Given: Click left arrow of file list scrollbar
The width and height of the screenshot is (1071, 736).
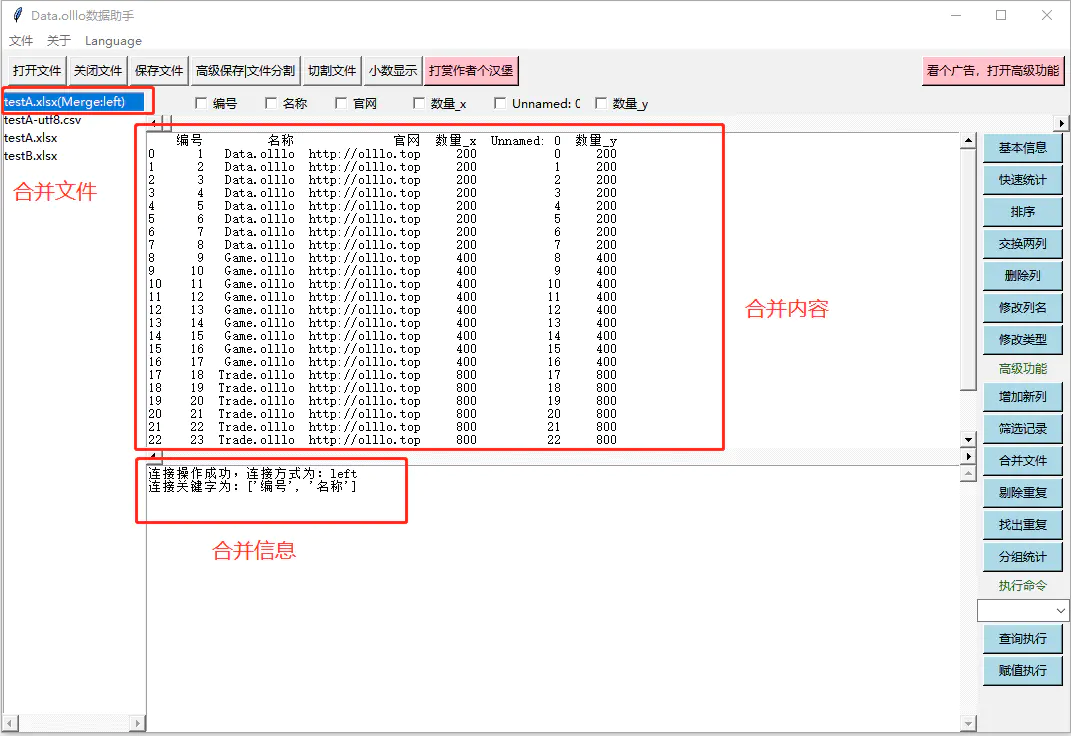Looking at the screenshot, I should (10, 723).
